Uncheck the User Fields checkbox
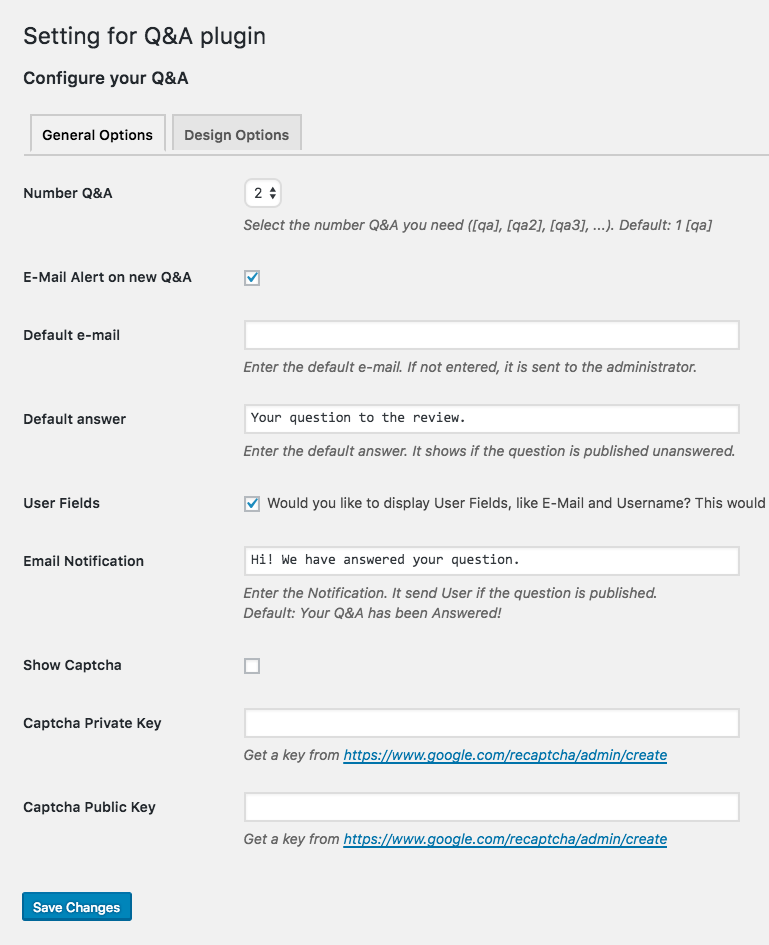The image size is (769, 945). pyautogui.click(x=252, y=503)
